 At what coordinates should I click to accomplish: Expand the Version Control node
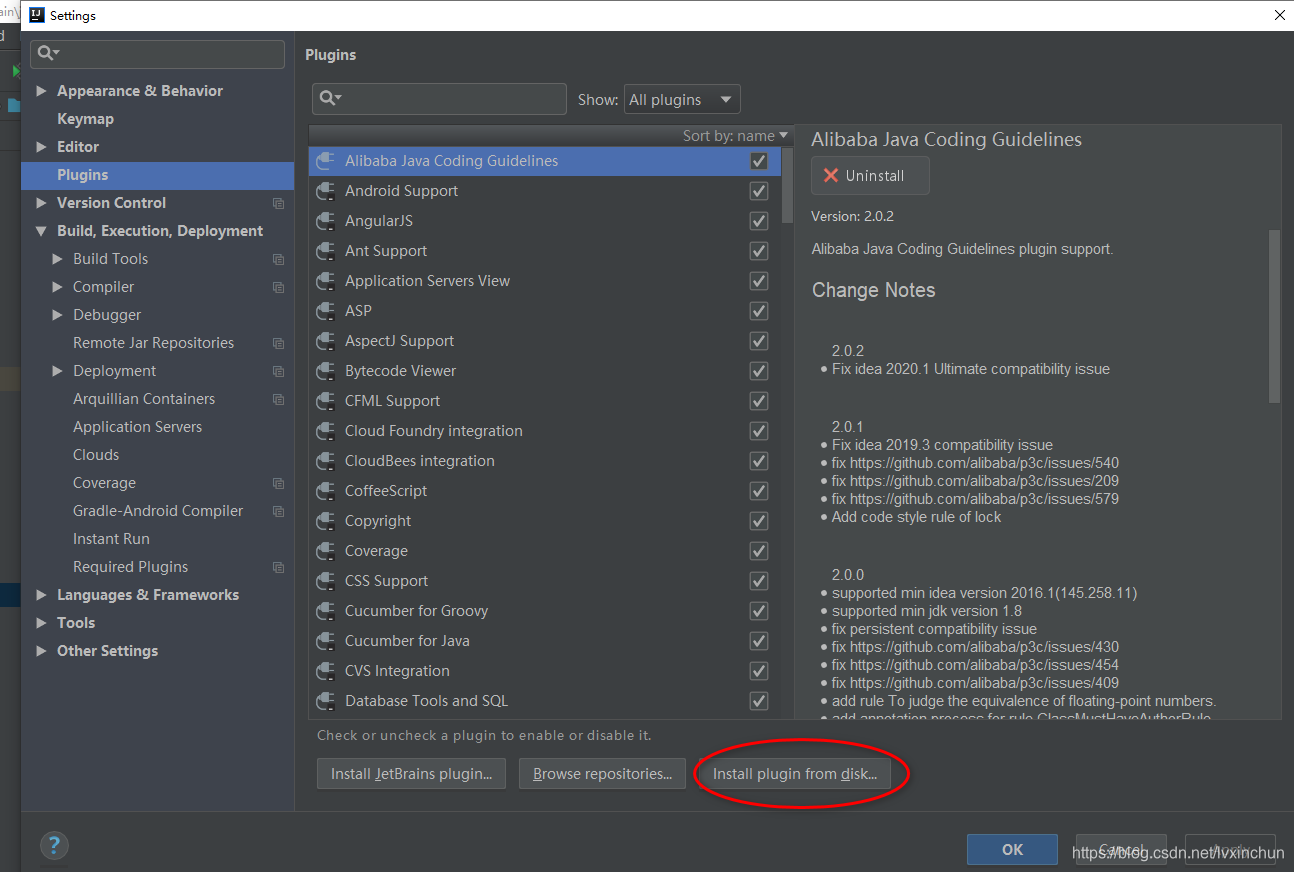(41, 203)
